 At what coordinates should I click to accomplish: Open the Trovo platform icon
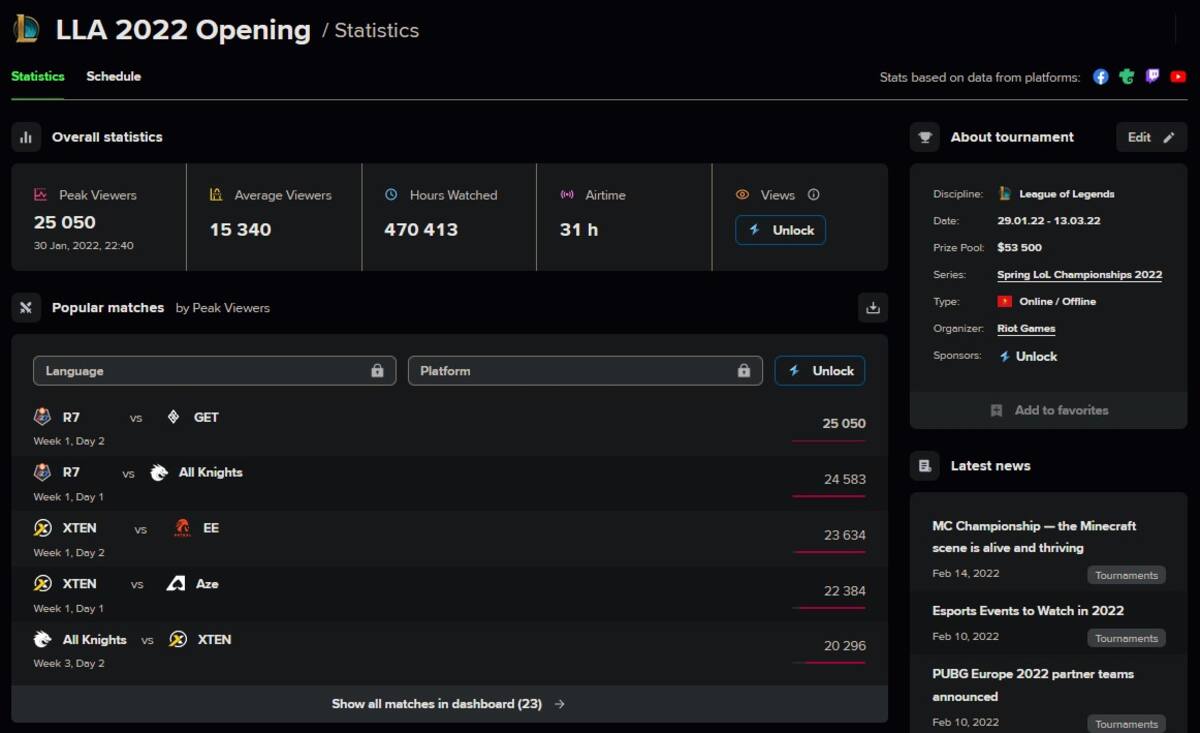[x=1127, y=77]
